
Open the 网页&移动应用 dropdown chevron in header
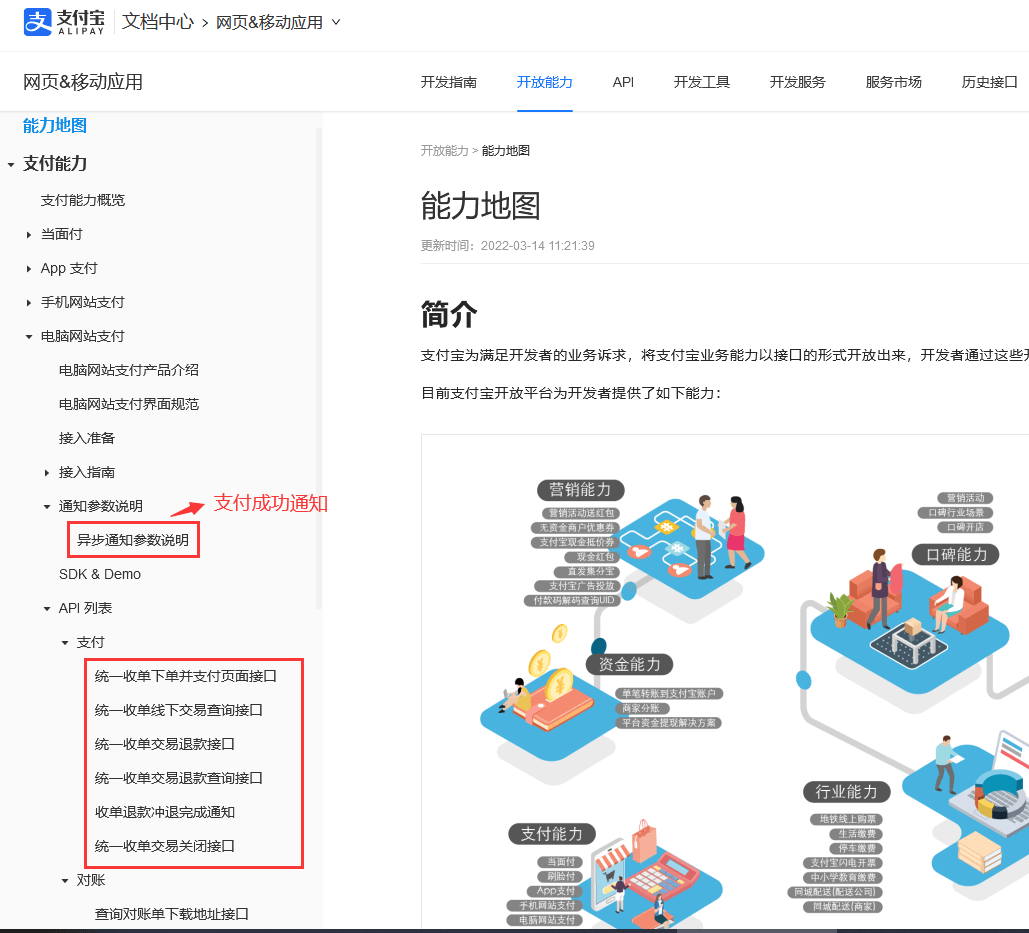point(336,22)
